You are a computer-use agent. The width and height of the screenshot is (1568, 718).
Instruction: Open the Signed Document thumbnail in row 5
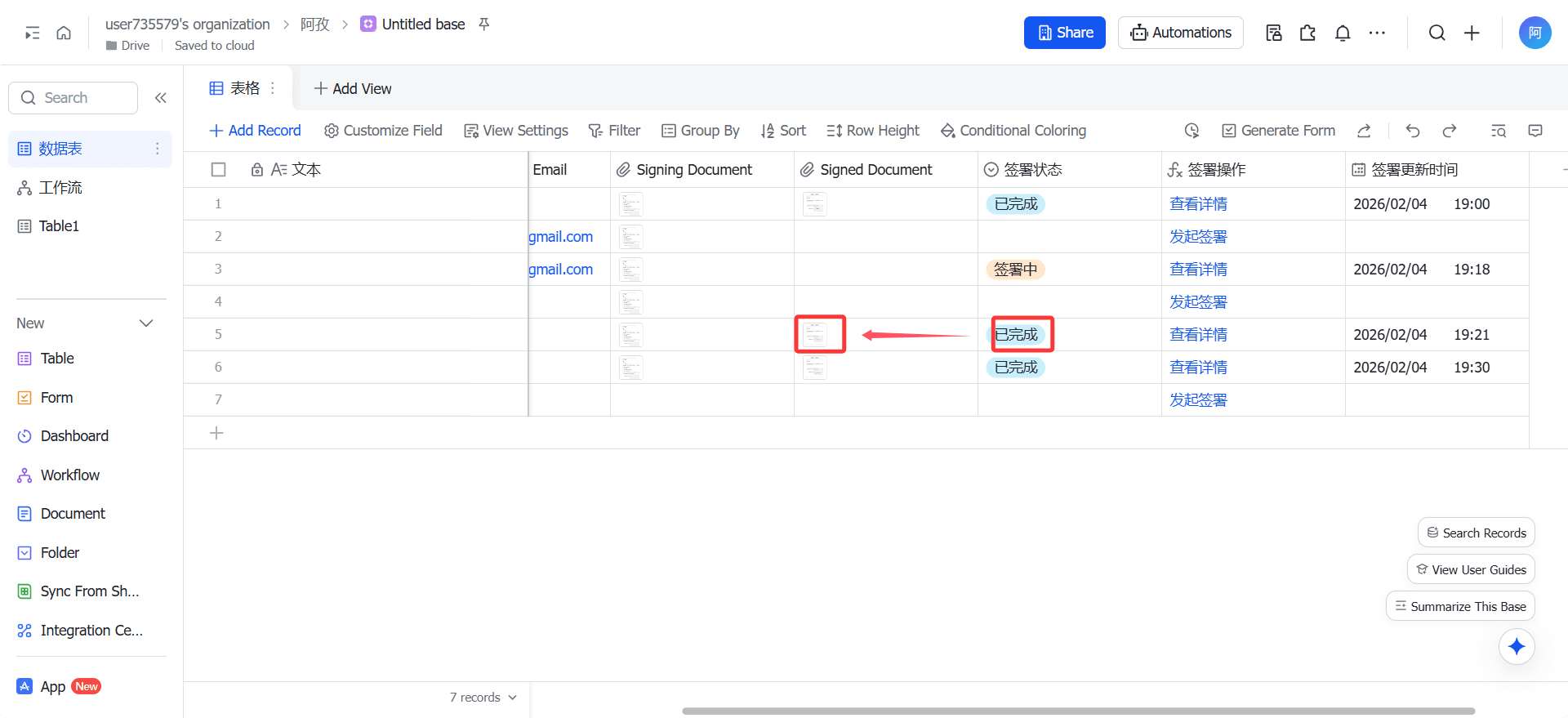(x=815, y=335)
